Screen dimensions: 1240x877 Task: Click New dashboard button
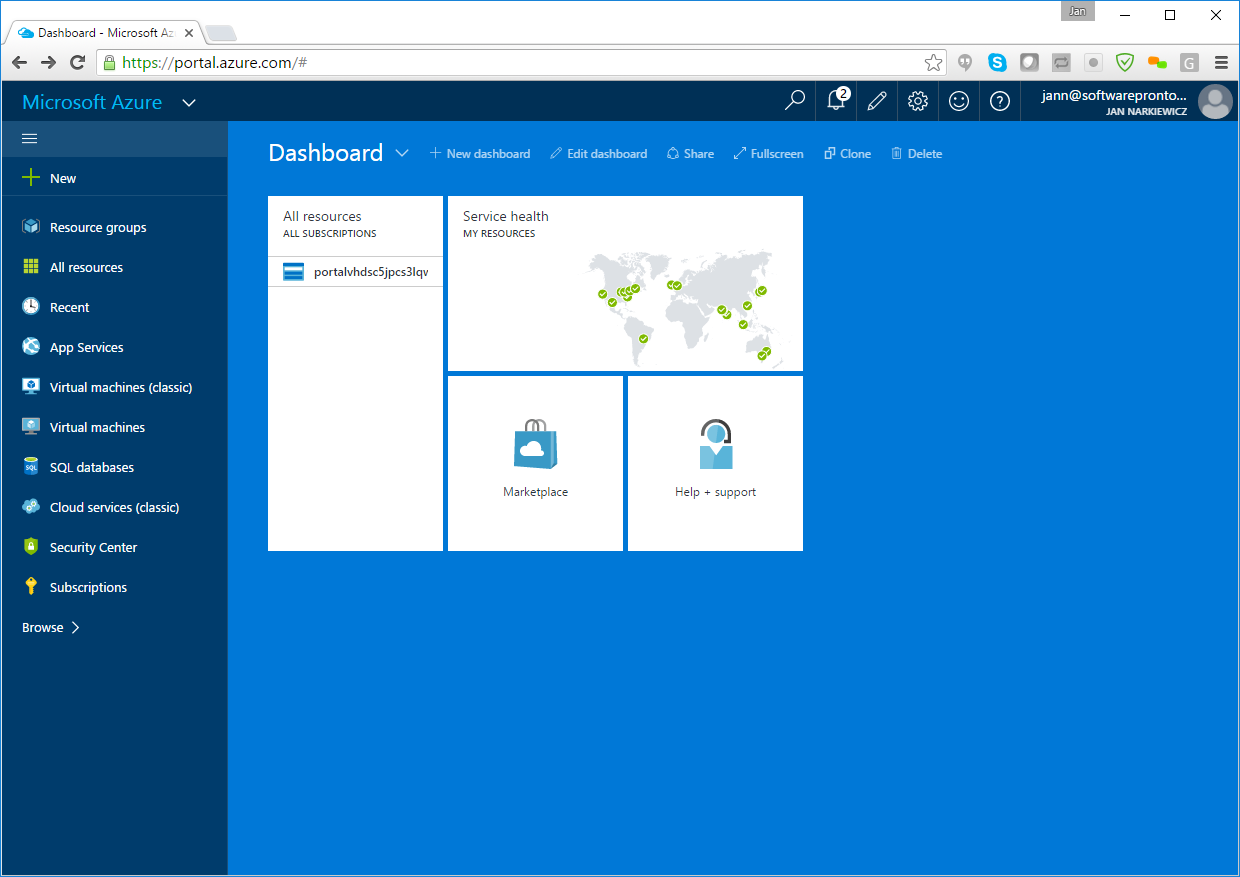pos(480,154)
